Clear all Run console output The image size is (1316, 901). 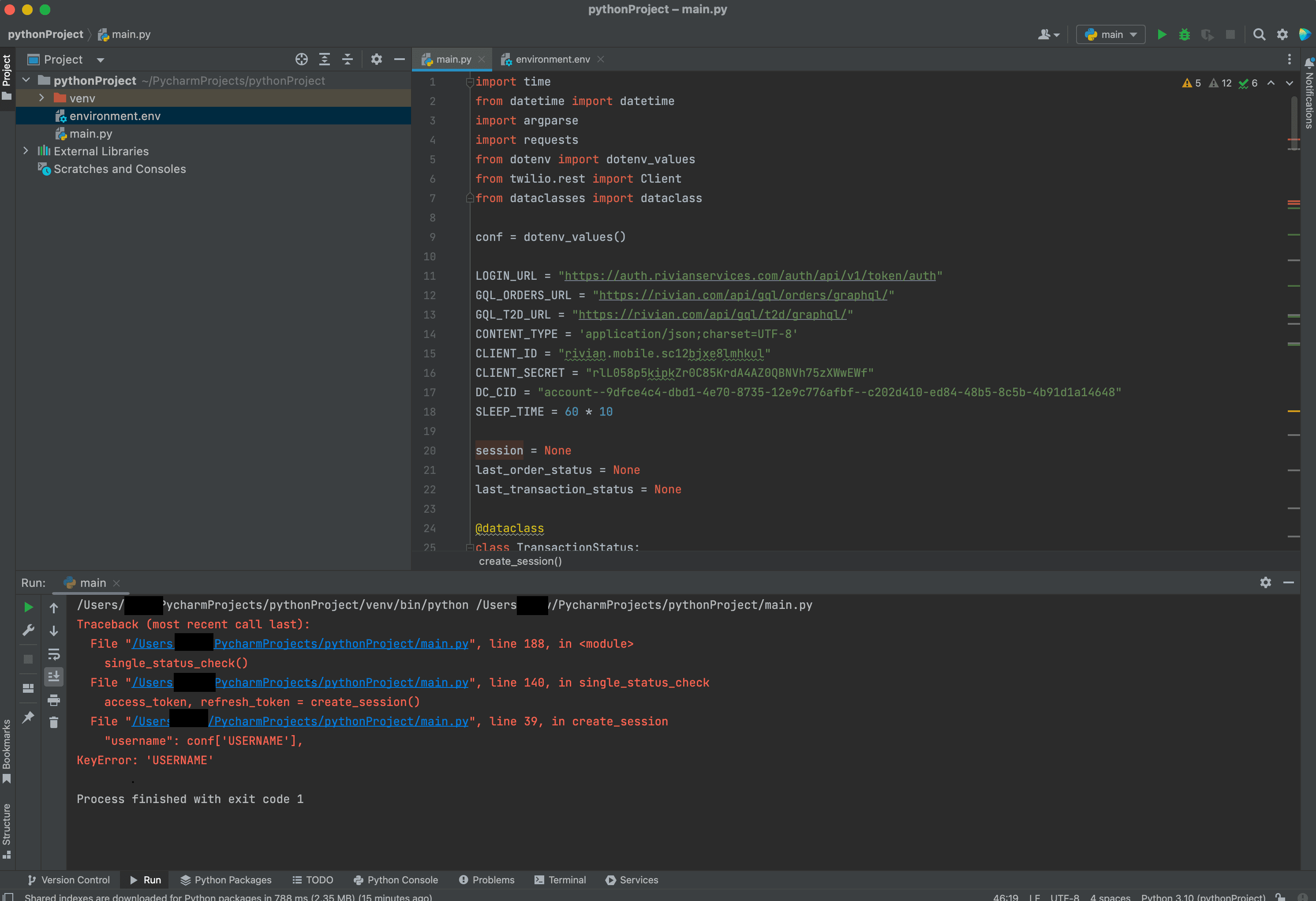(54, 722)
